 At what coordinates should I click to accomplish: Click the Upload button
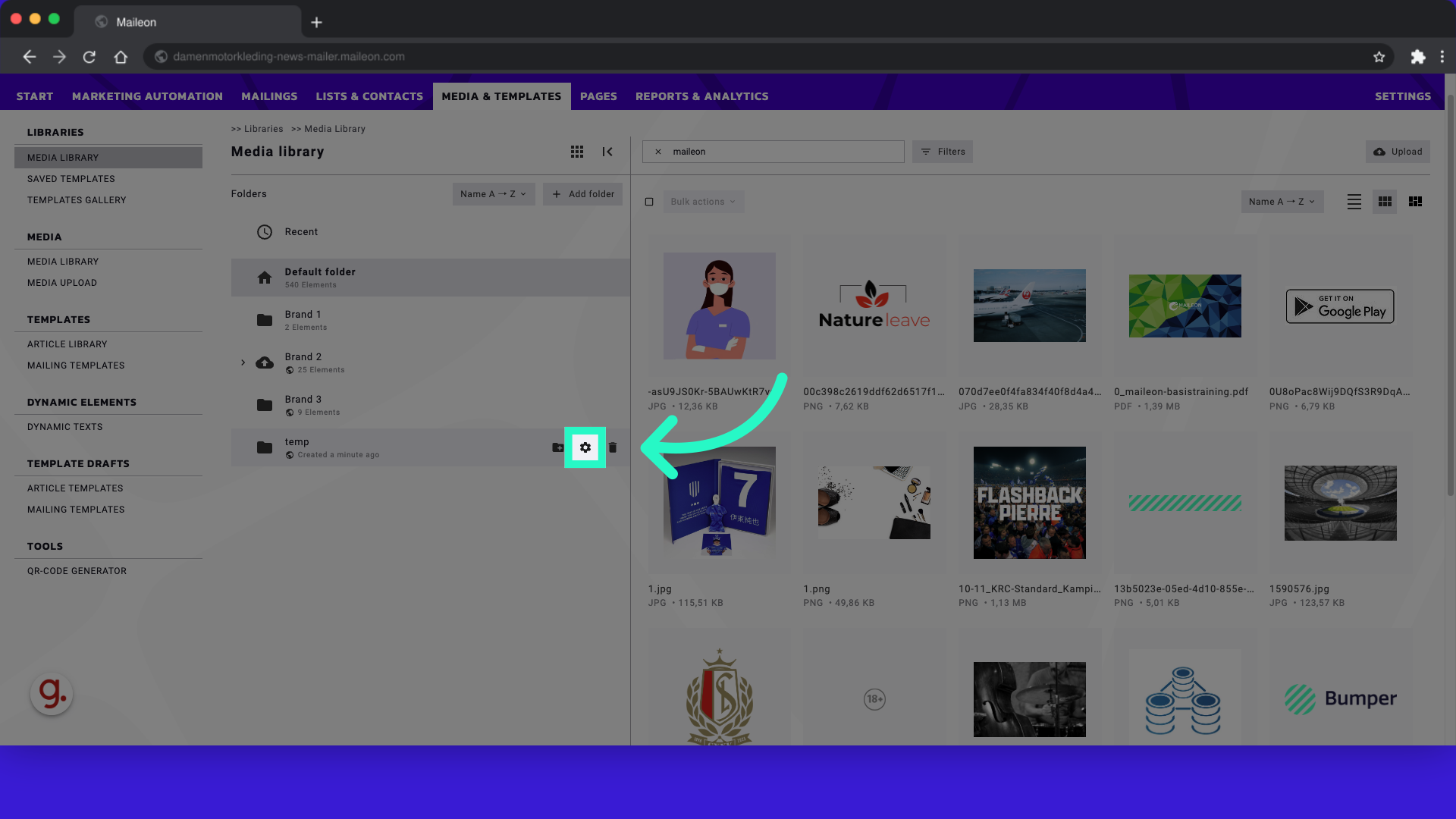click(x=1398, y=152)
